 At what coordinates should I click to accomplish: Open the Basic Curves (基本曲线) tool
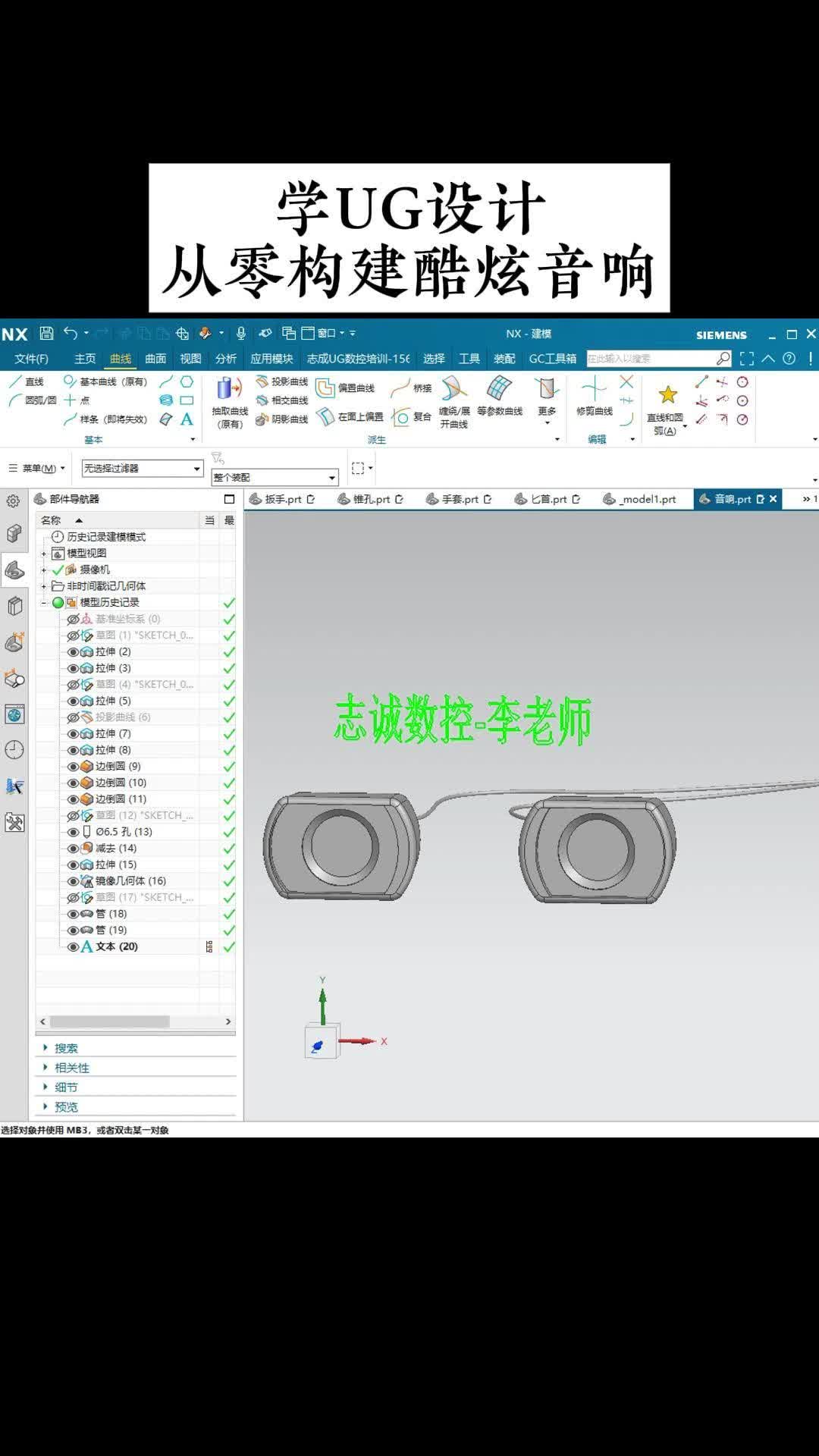(x=105, y=381)
